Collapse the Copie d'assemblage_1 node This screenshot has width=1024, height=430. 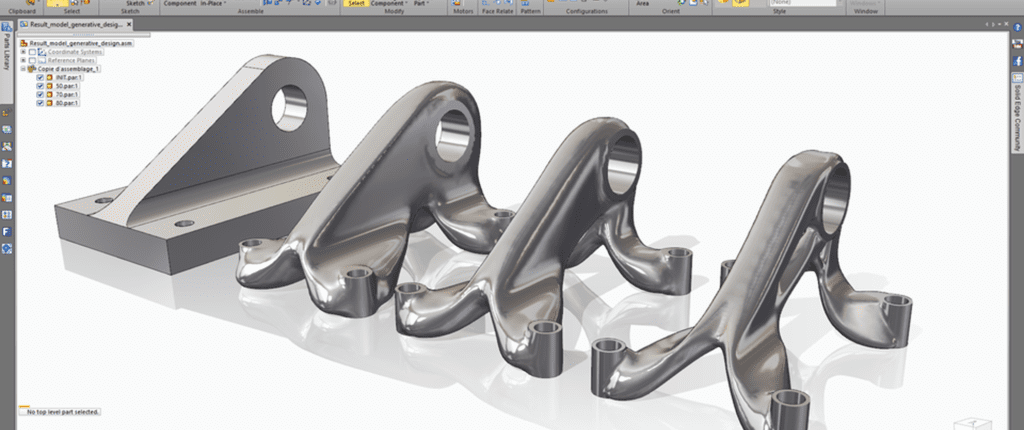(24, 69)
